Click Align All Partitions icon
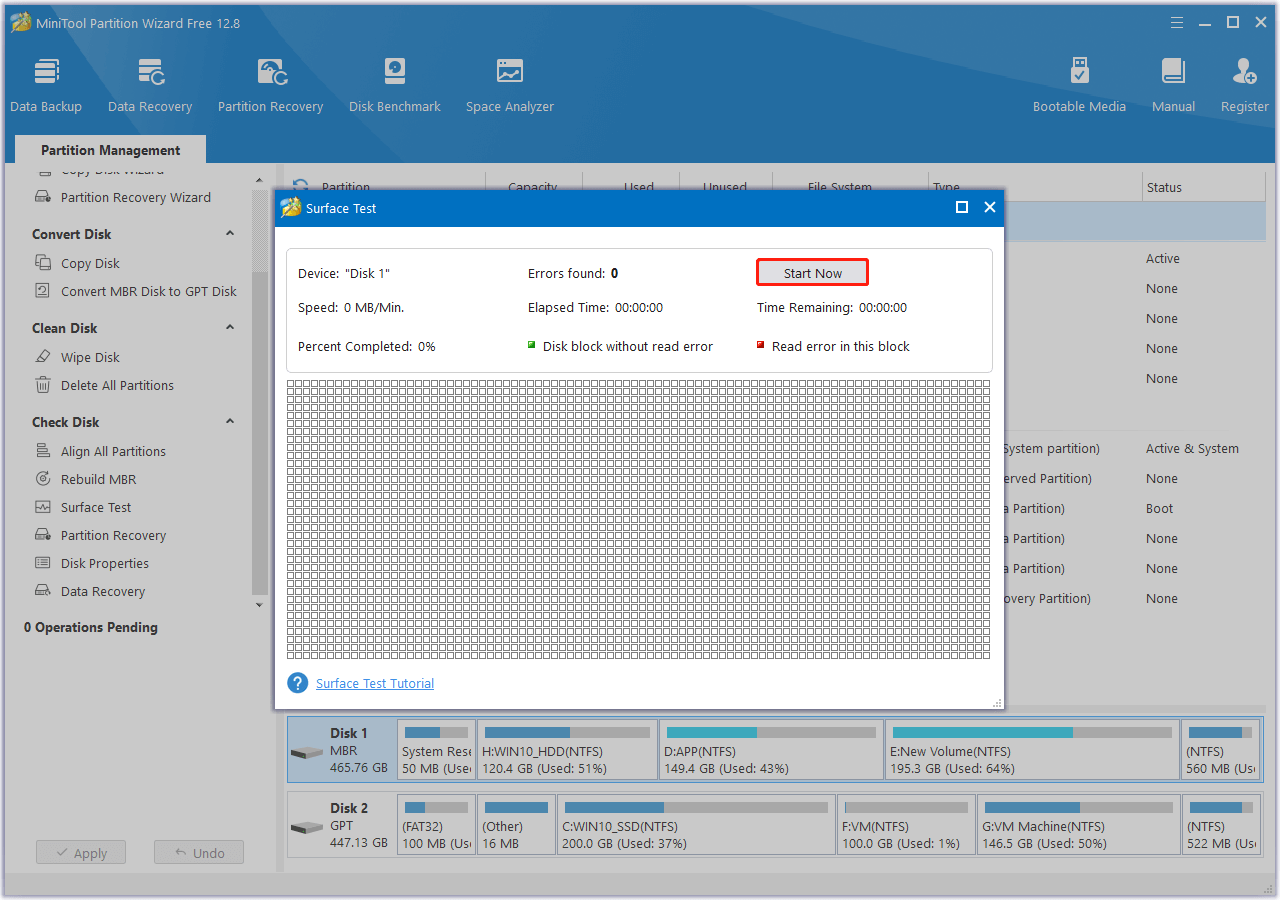 click(x=43, y=451)
